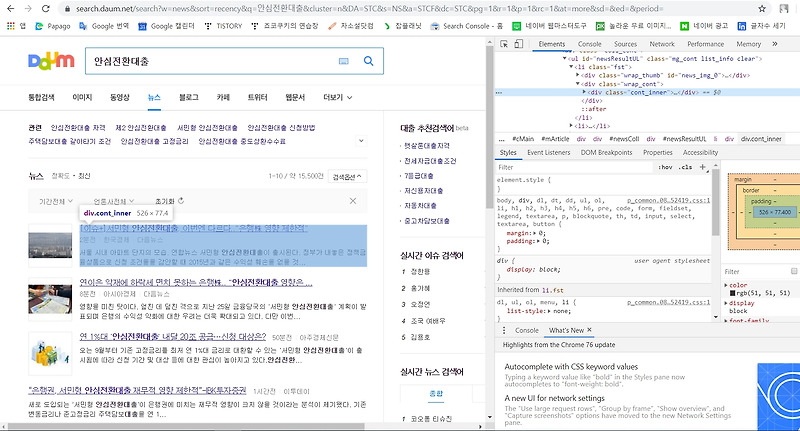Toggle the device toolbar icon

(518, 44)
